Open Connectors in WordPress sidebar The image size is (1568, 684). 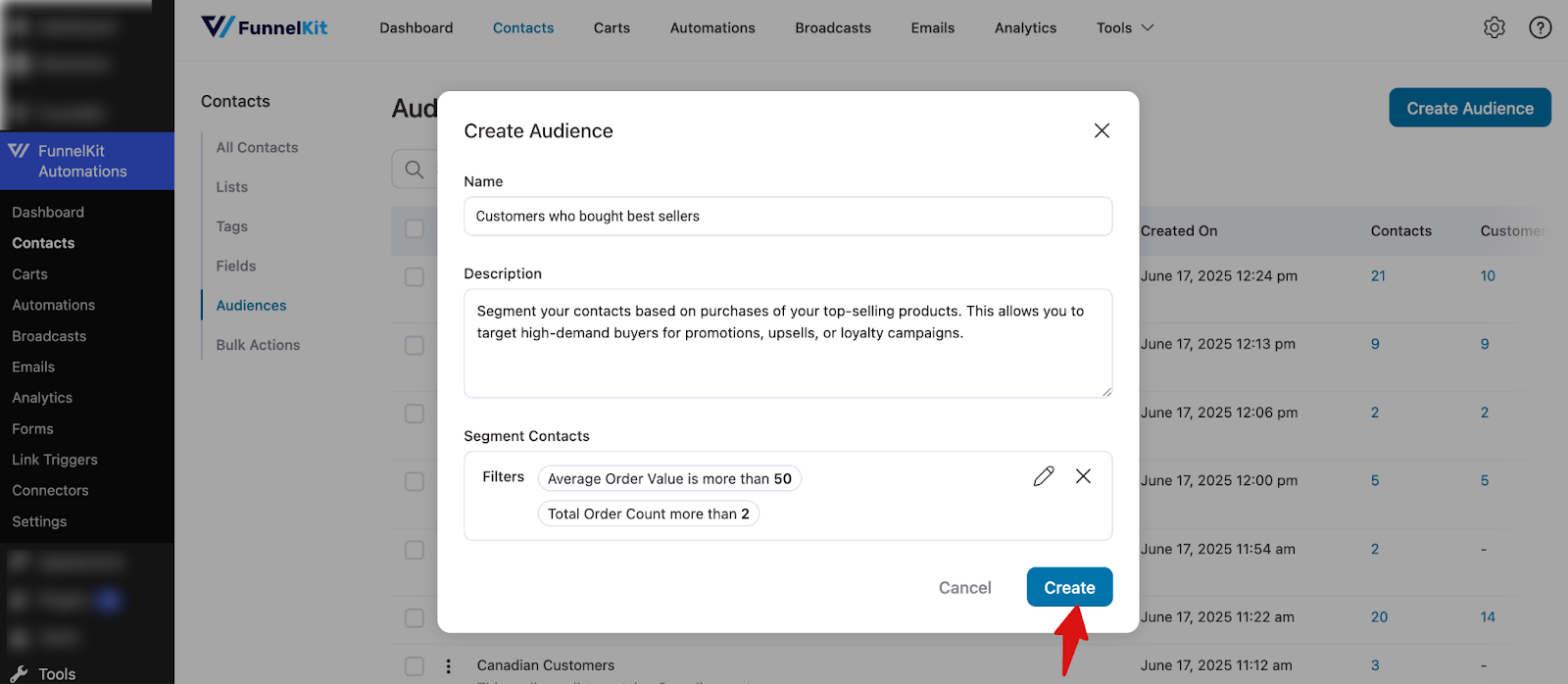tap(50, 491)
